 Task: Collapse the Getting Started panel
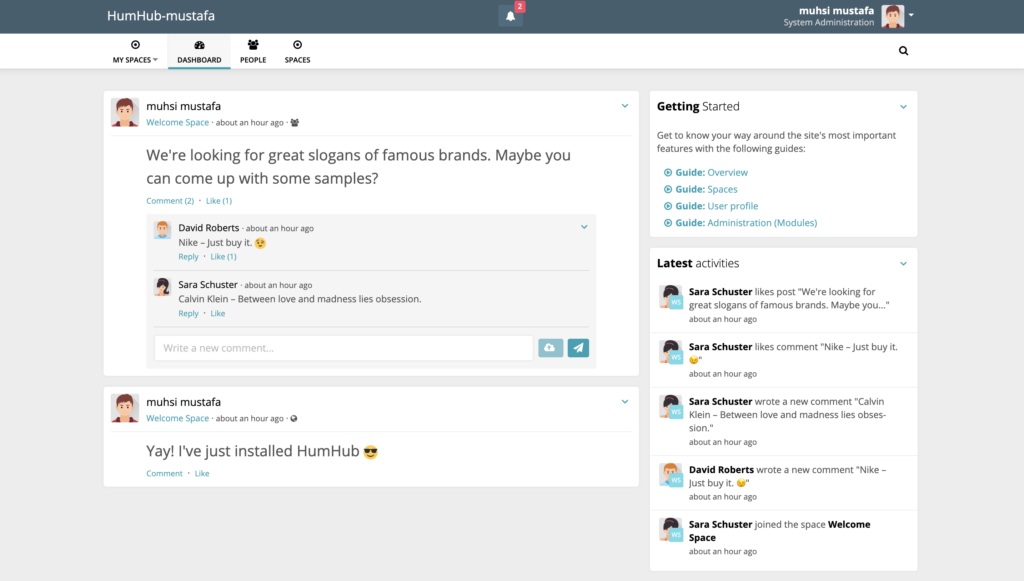(x=903, y=107)
